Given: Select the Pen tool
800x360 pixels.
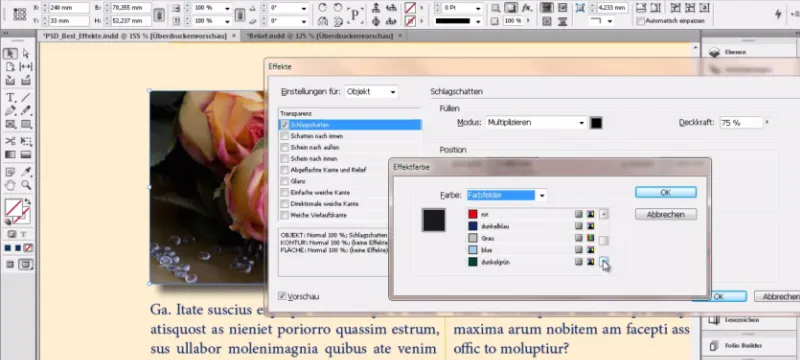Looking at the screenshot, I should [x=10, y=111].
